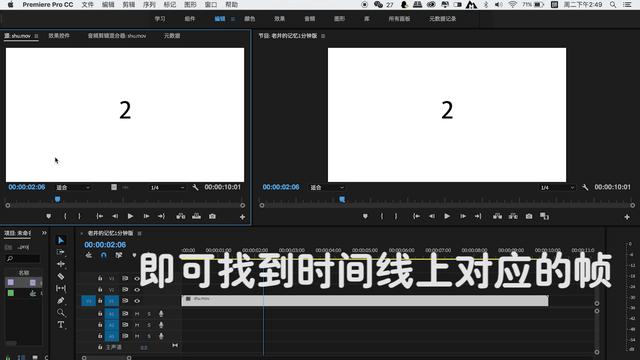Select the Ripple Edit tool
The width and height of the screenshot is (640, 360).
point(61,264)
